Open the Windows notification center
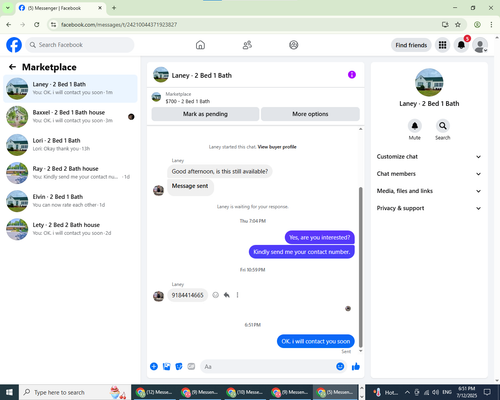 pos(487,392)
